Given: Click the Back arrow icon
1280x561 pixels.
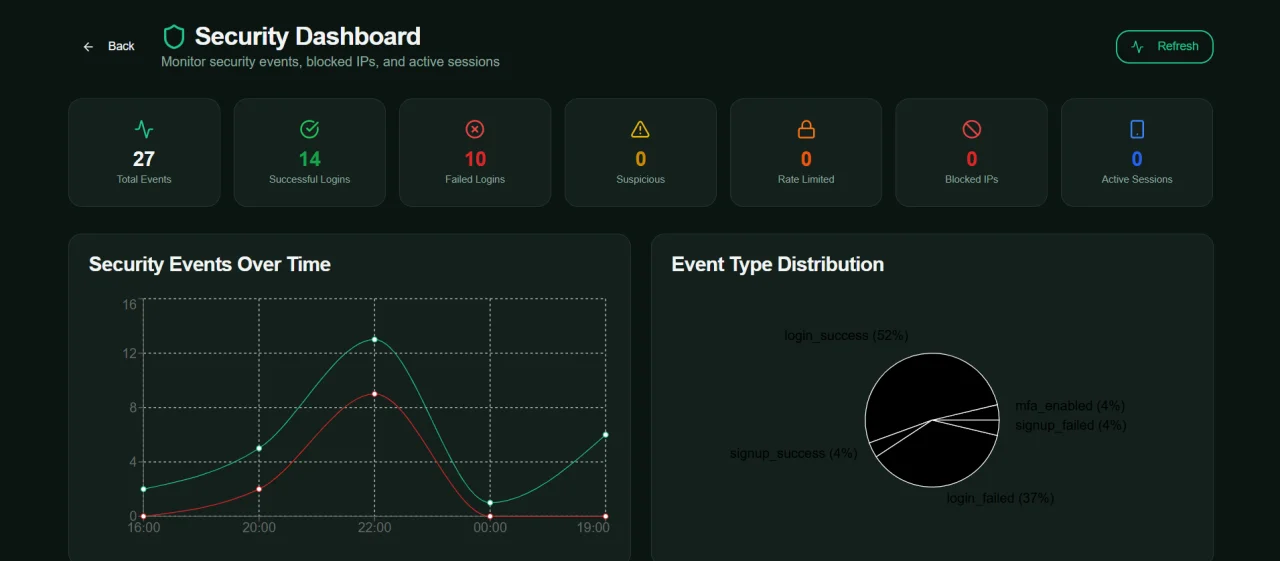Looking at the screenshot, I should tap(88, 47).
